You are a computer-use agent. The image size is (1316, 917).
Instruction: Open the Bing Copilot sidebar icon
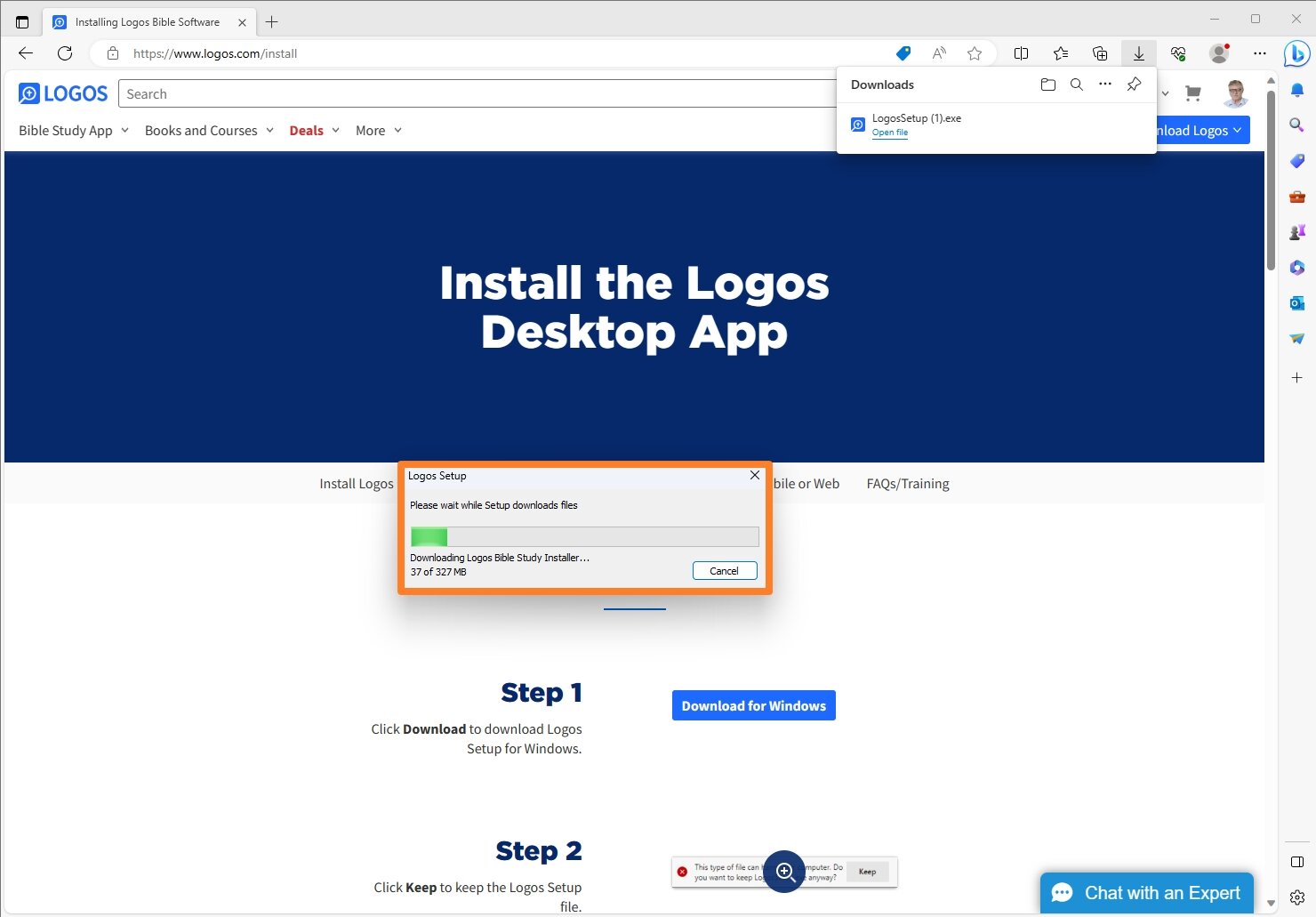pos(1296,53)
